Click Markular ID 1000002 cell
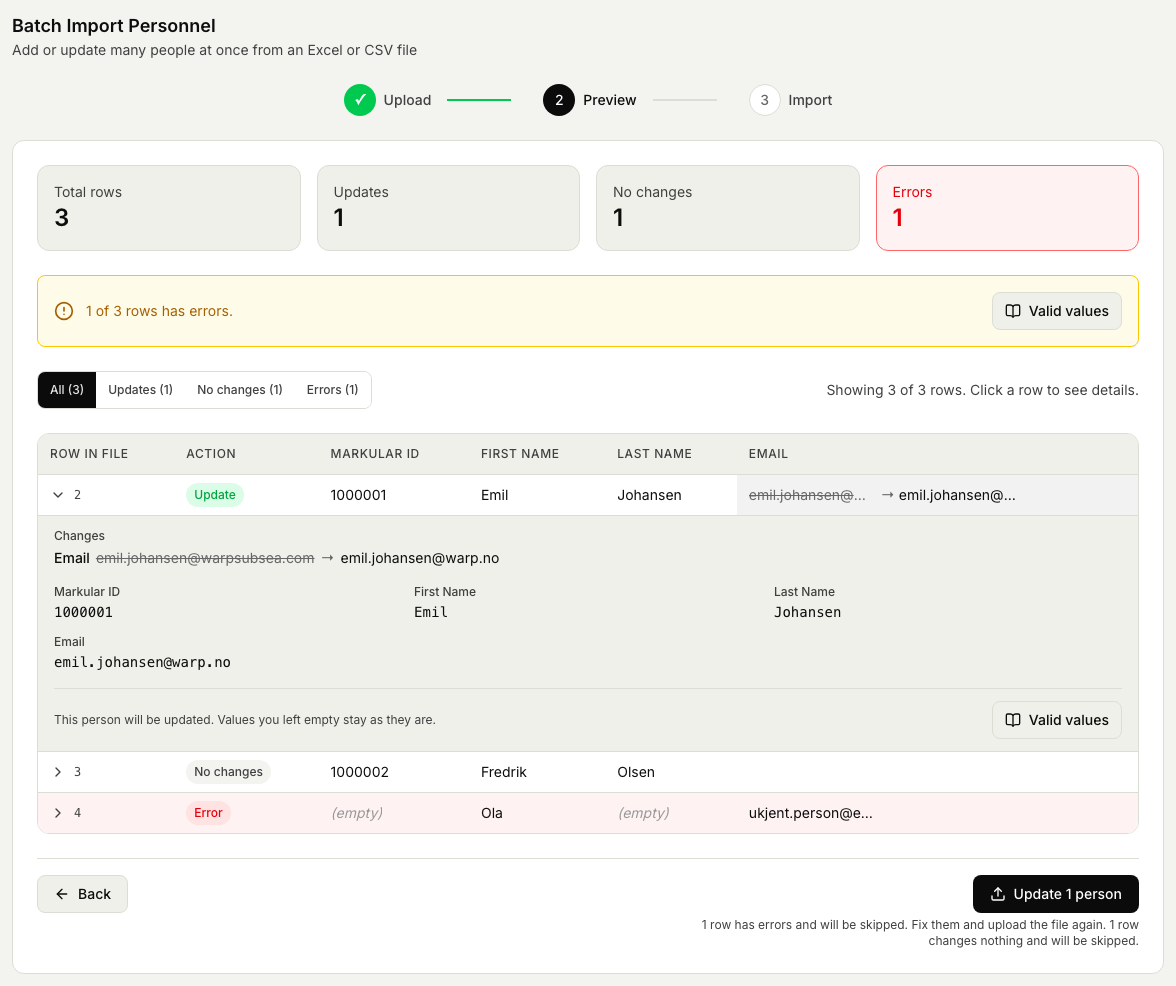 359,772
